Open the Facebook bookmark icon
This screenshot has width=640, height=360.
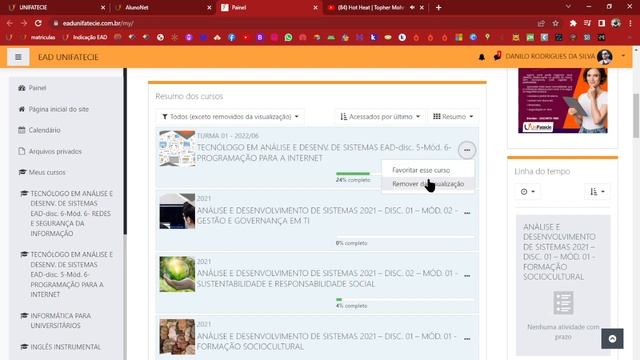coord(232,38)
